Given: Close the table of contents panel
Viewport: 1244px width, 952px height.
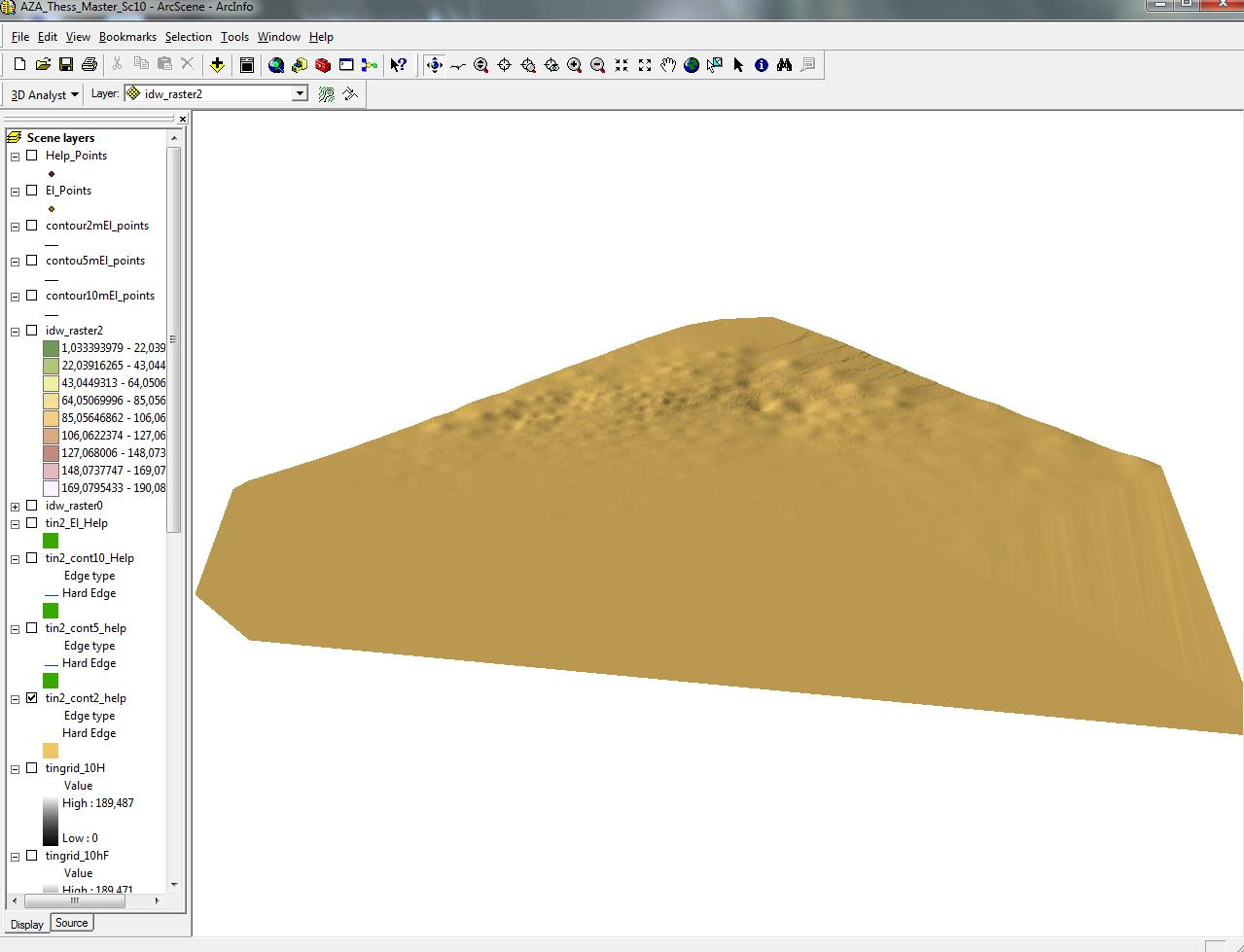Looking at the screenshot, I should [x=182, y=119].
